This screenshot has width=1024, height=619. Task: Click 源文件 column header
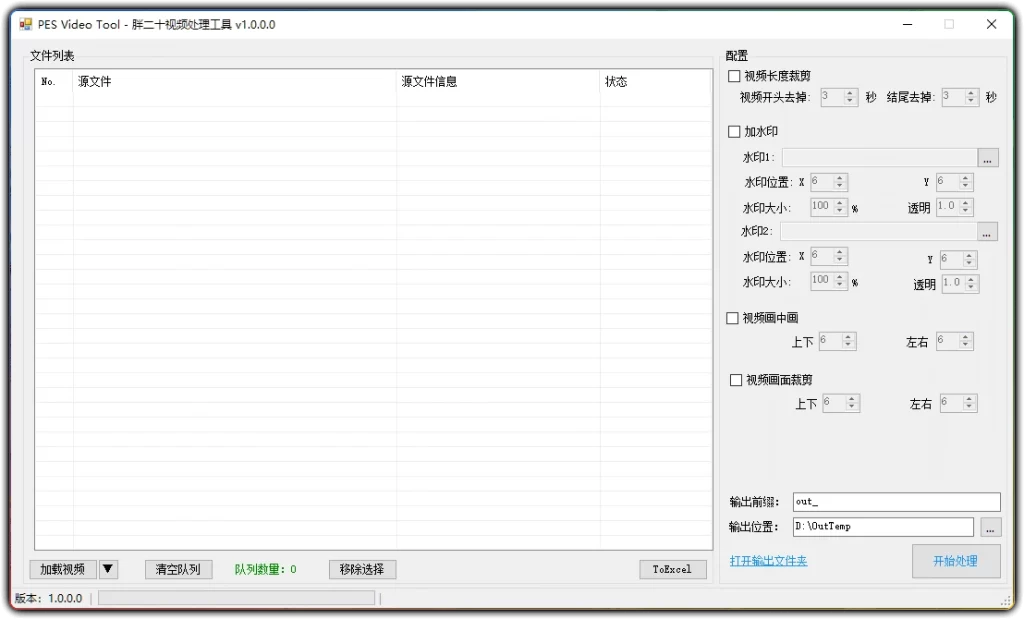(x=235, y=82)
